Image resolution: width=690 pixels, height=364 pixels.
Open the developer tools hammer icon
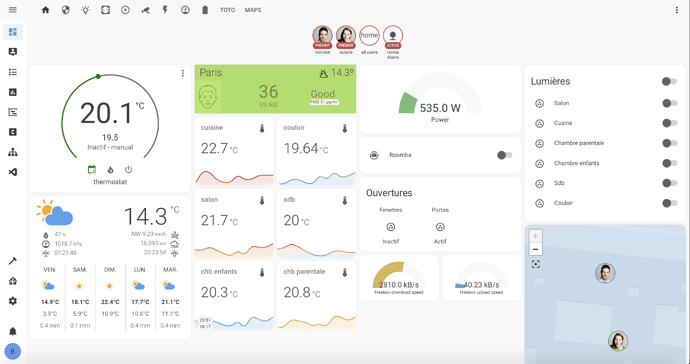point(13,261)
